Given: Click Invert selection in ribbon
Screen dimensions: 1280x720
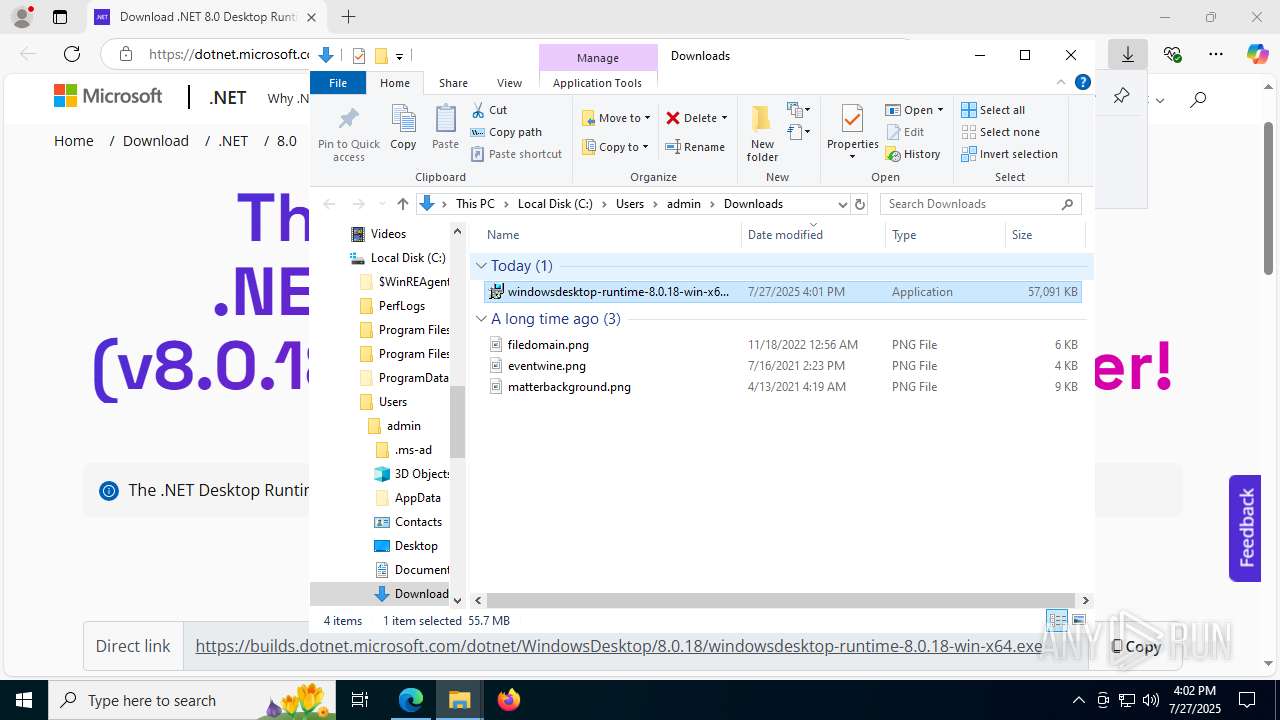Looking at the screenshot, I should tap(1009, 154).
